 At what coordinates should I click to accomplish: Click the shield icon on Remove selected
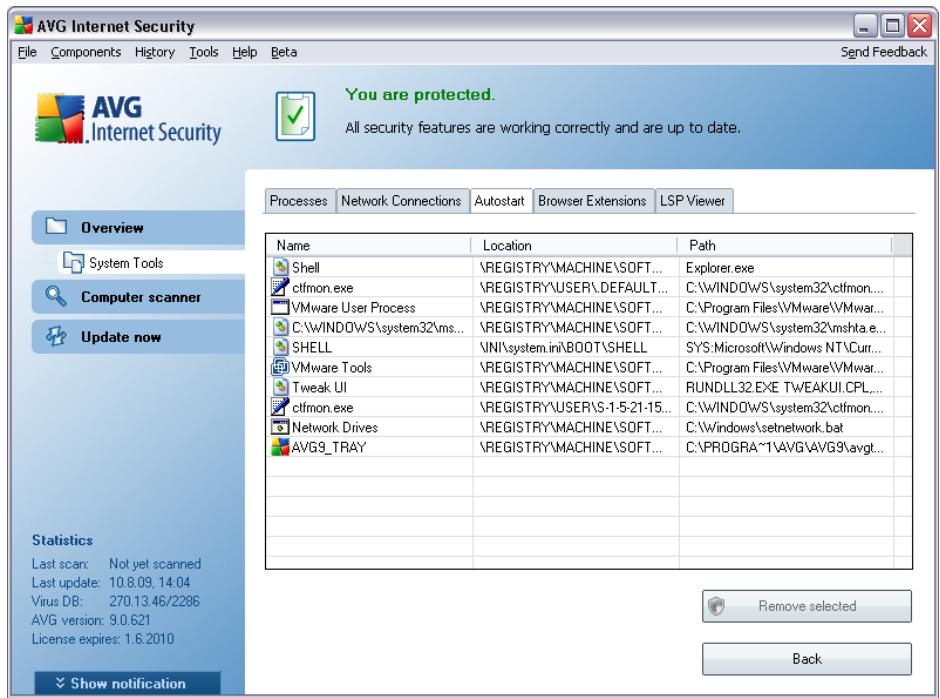[x=716, y=606]
